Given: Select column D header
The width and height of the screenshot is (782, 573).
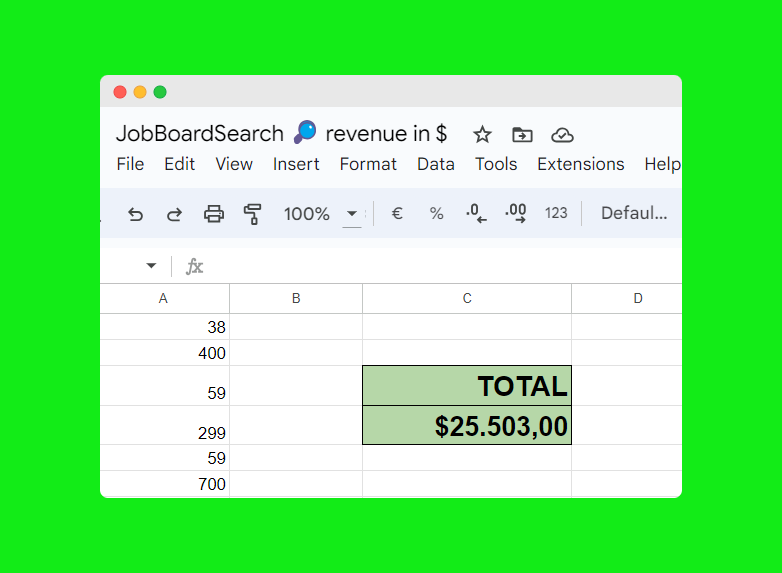Looking at the screenshot, I should coord(627,298).
